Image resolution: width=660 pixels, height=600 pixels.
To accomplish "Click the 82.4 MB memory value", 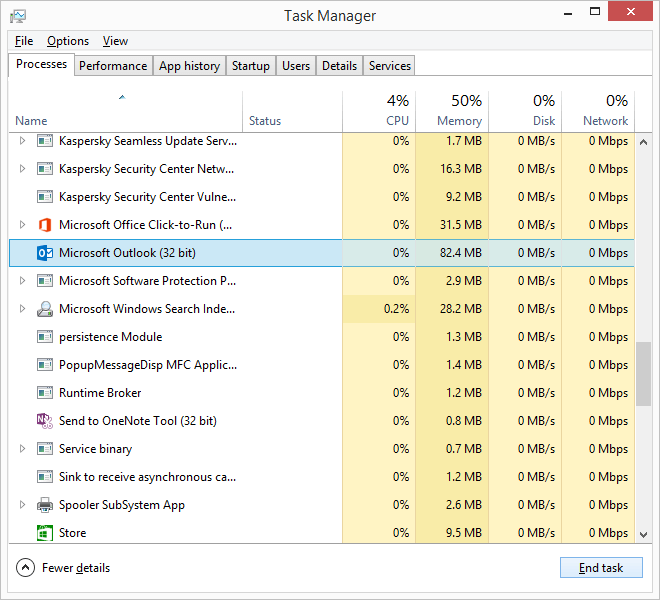I will coord(461,253).
